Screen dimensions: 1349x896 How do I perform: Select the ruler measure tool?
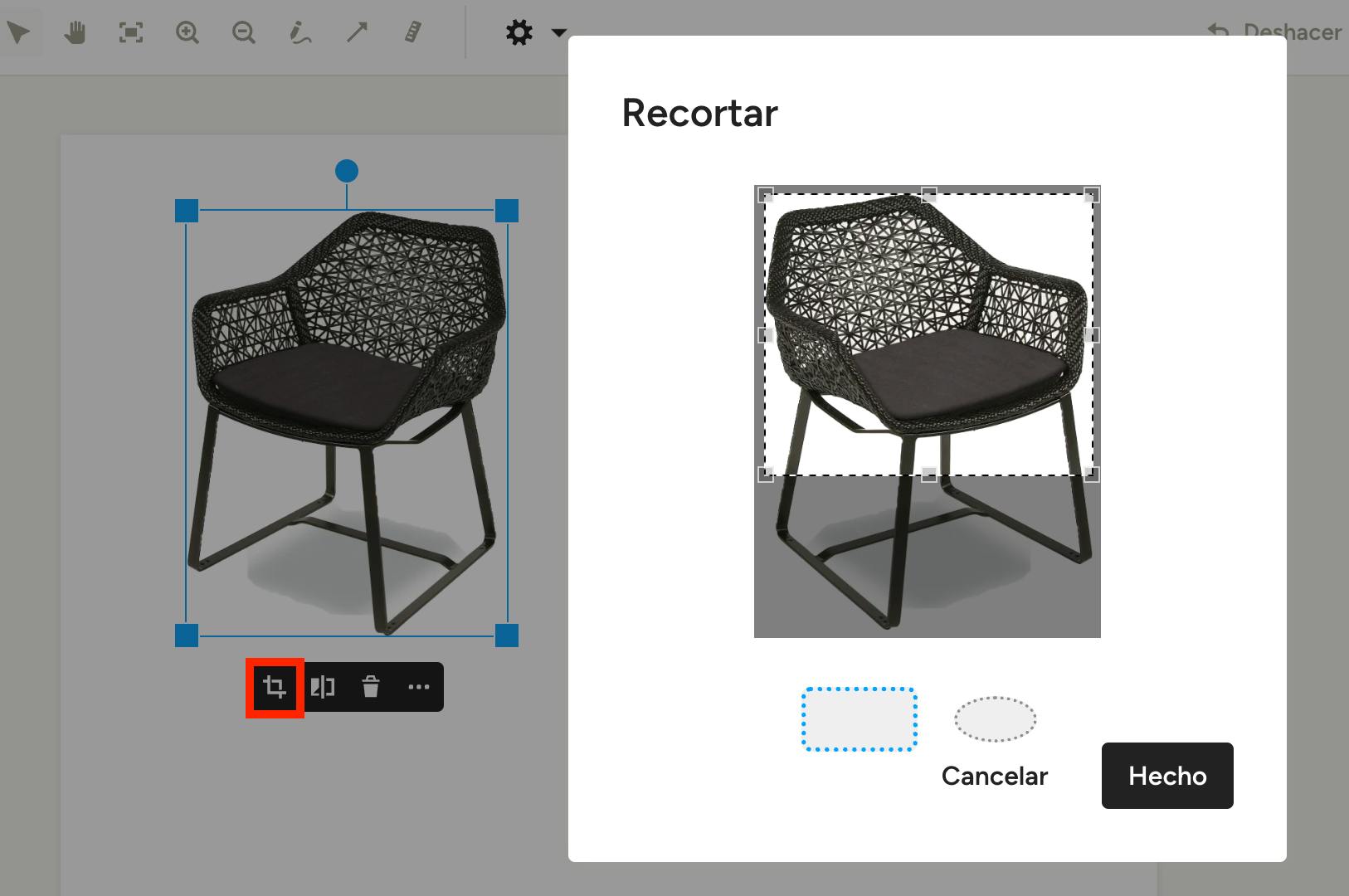pyautogui.click(x=412, y=33)
